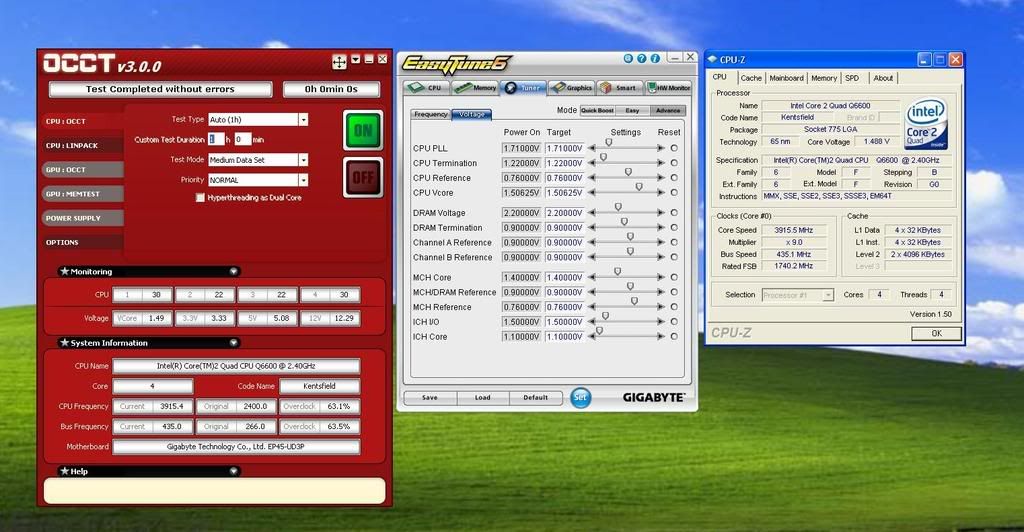Select the DRAM Voltage reset radio button
Screen dimensions: 1024x532
674,213
